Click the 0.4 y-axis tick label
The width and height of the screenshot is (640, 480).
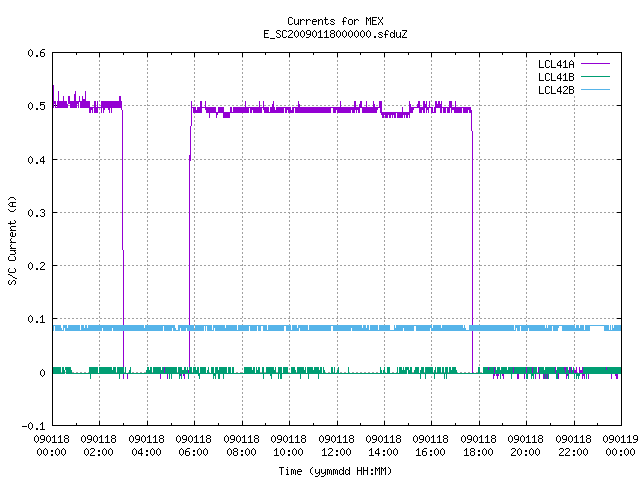[36, 160]
